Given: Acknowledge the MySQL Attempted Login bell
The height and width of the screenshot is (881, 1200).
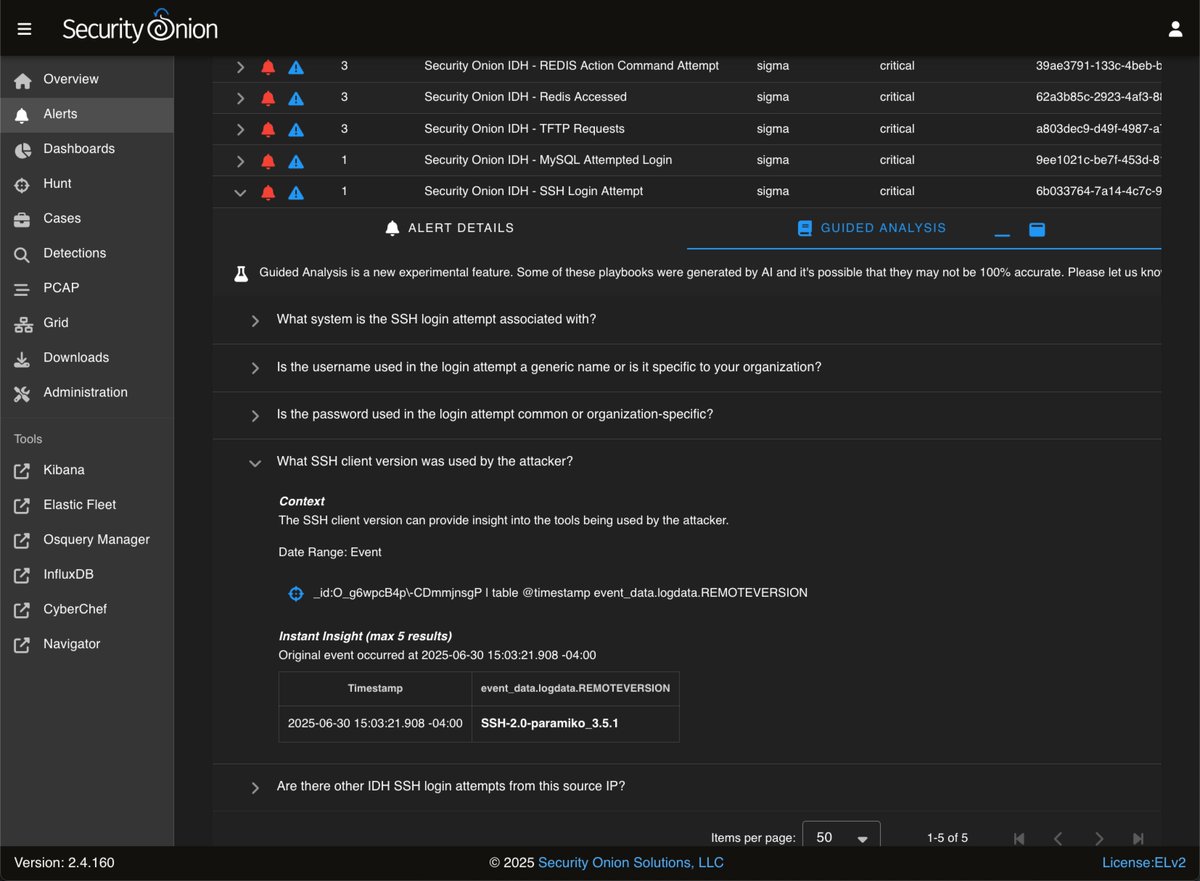Looking at the screenshot, I should (x=268, y=161).
